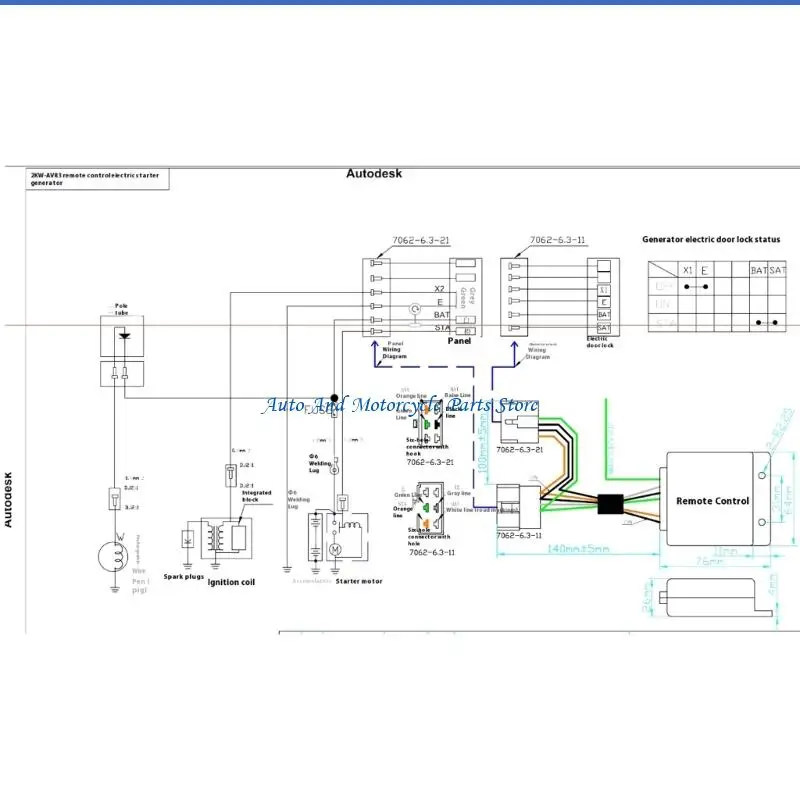This screenshot has height=800, width=800.
Task: Click 7062-6.3-11 callout above door lock connector
Action: [x=558, y=240]
